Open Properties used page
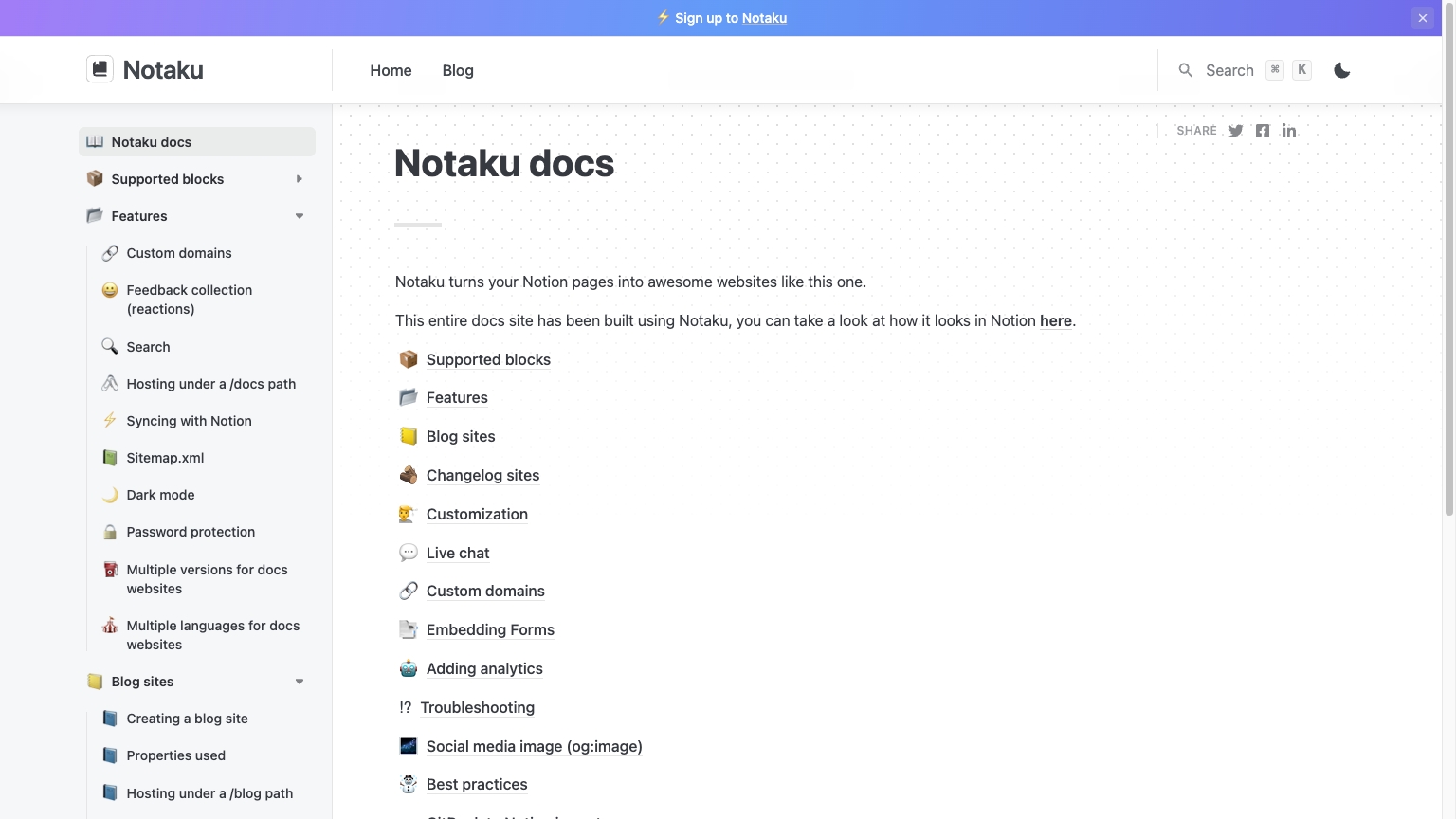The image size is (1456, 819). point(176,755)
